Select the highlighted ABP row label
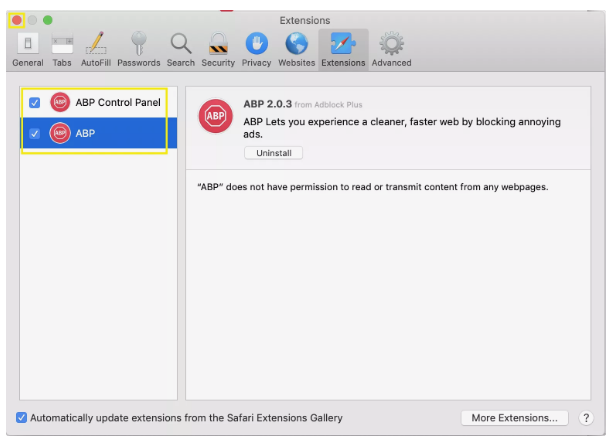The height and width of the screenshot is (439, 611). 85,133
